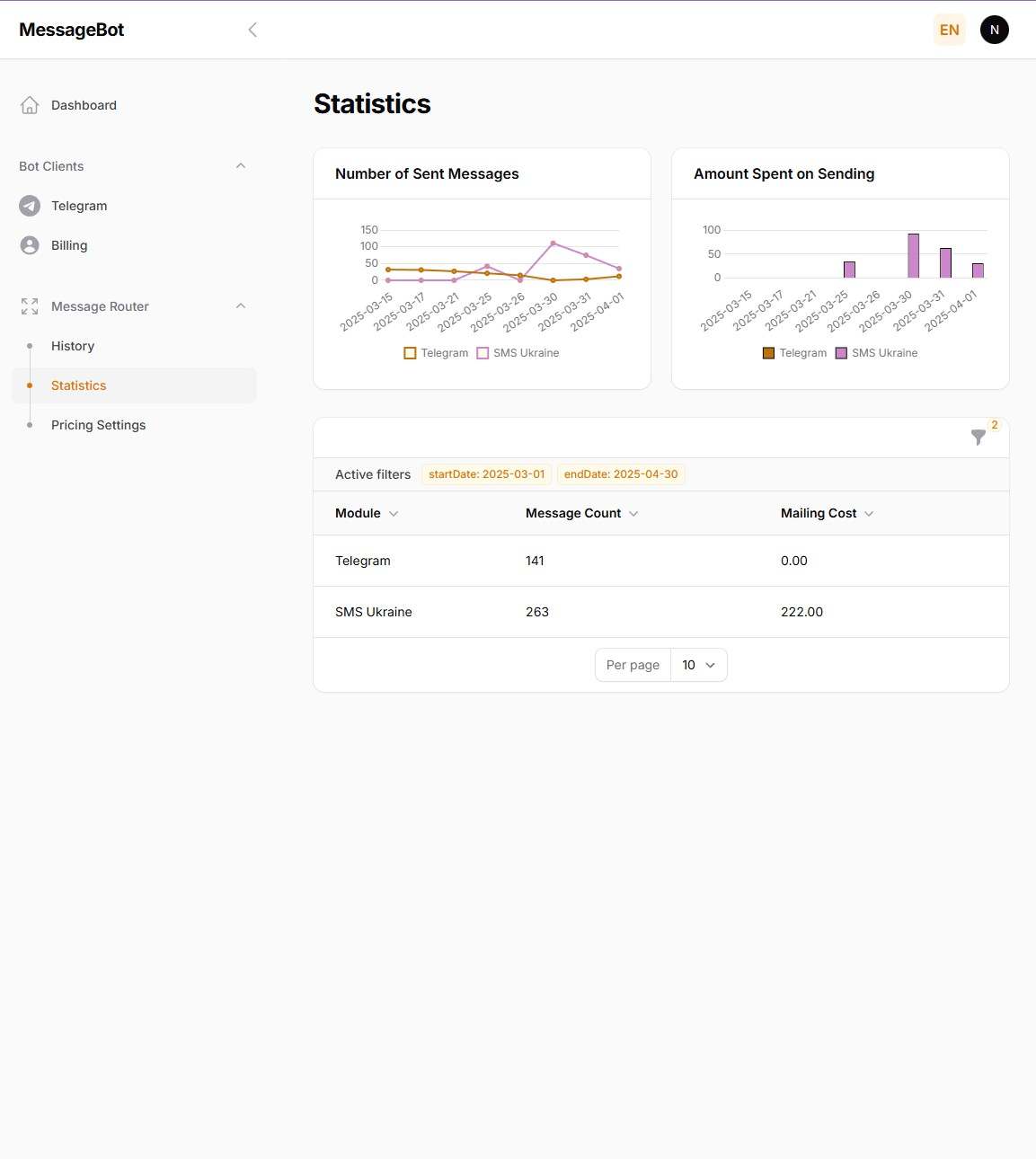Open the table filter funnel icon
Image resolution: width=1036 pixels, height=1159 pixels.
coord(978,438)
